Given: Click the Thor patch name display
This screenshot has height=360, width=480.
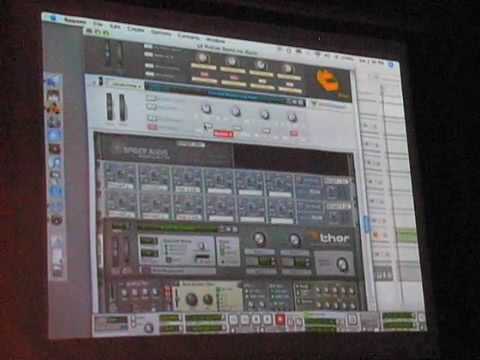Looking at the screenshot, I should tap(178, 228).
